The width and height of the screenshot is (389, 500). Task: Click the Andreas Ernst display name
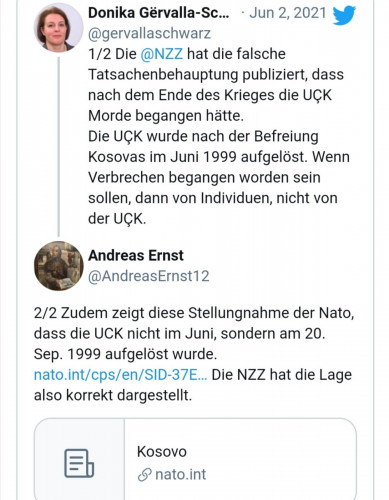136,256
